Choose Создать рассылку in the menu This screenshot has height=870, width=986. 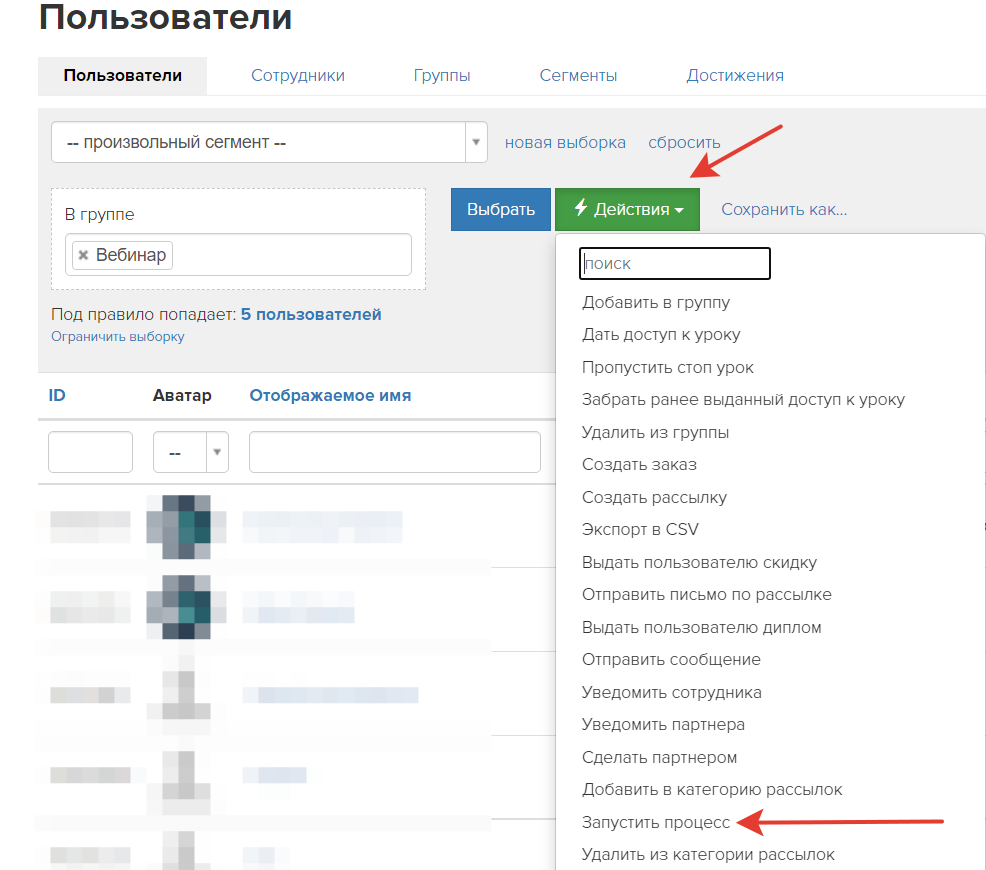click(x=654, y=497)
